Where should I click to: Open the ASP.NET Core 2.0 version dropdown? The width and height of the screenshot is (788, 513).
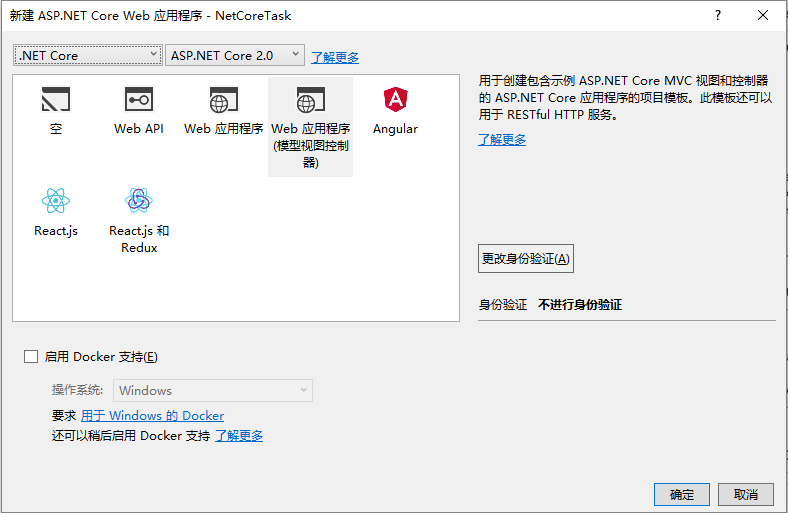(235, 55)
